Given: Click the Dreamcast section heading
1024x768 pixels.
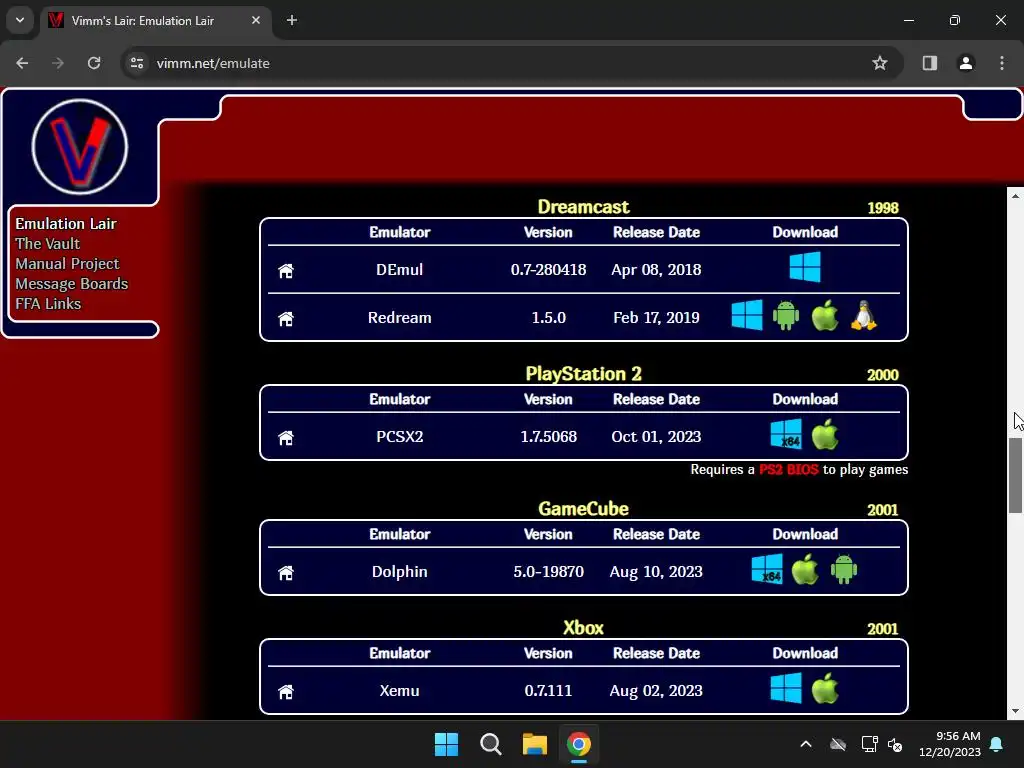Looking at the screenshot, I should pyautogui.click(x=583, y=207).
